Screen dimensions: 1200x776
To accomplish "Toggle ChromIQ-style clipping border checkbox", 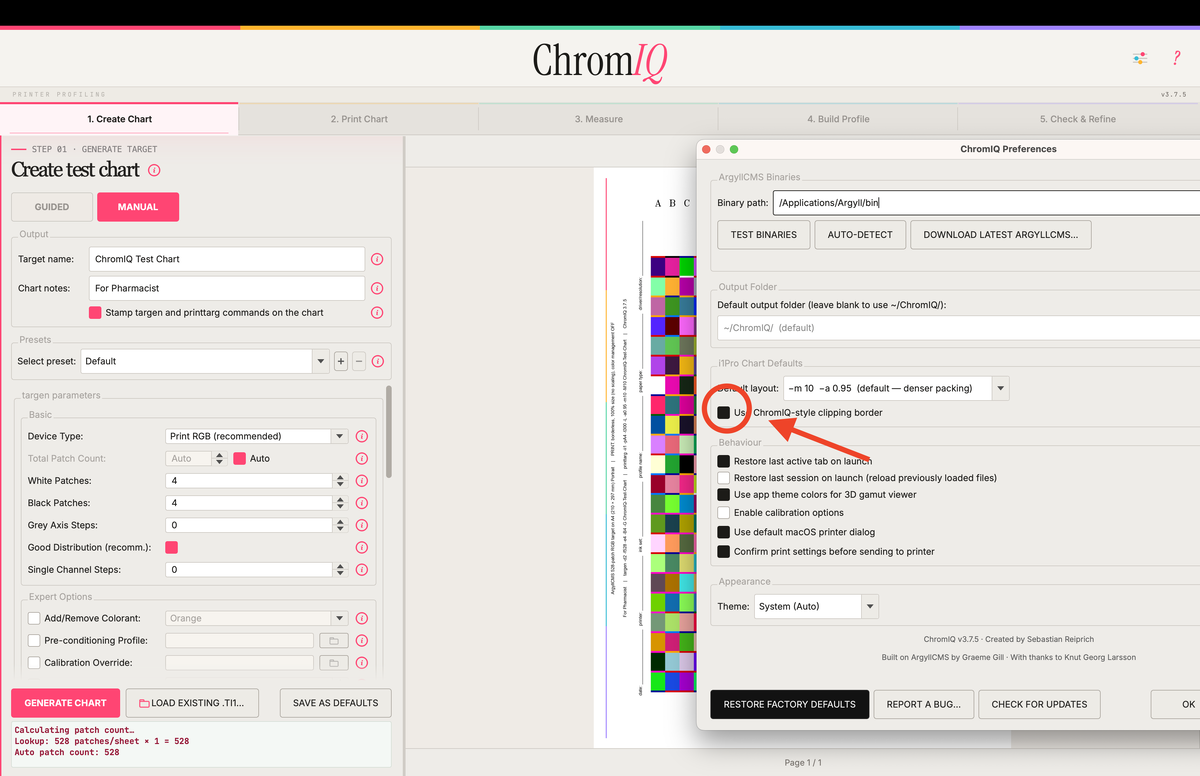I will coord(723,412).
